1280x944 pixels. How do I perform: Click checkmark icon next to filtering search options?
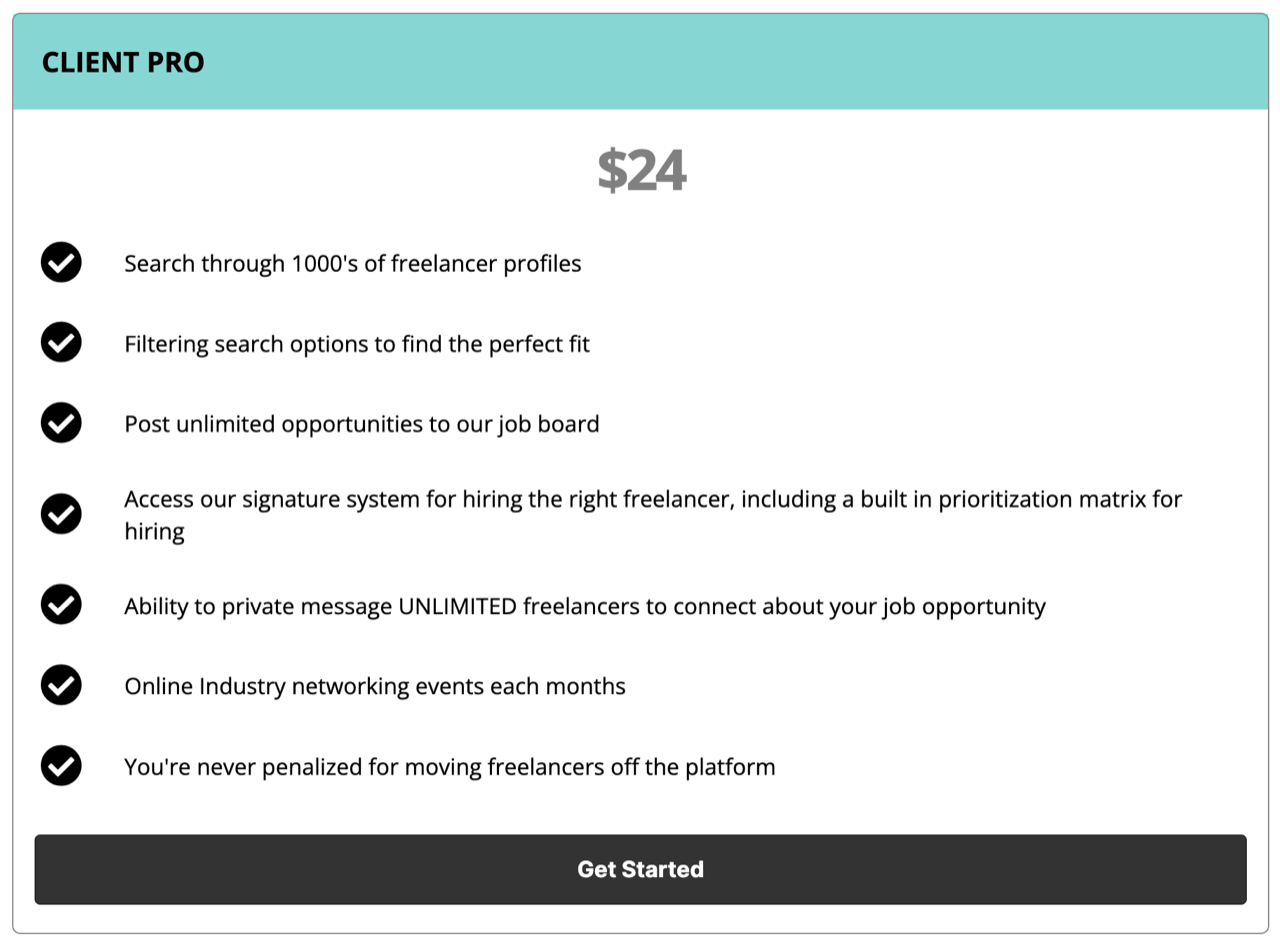click(x=61, y=343)
